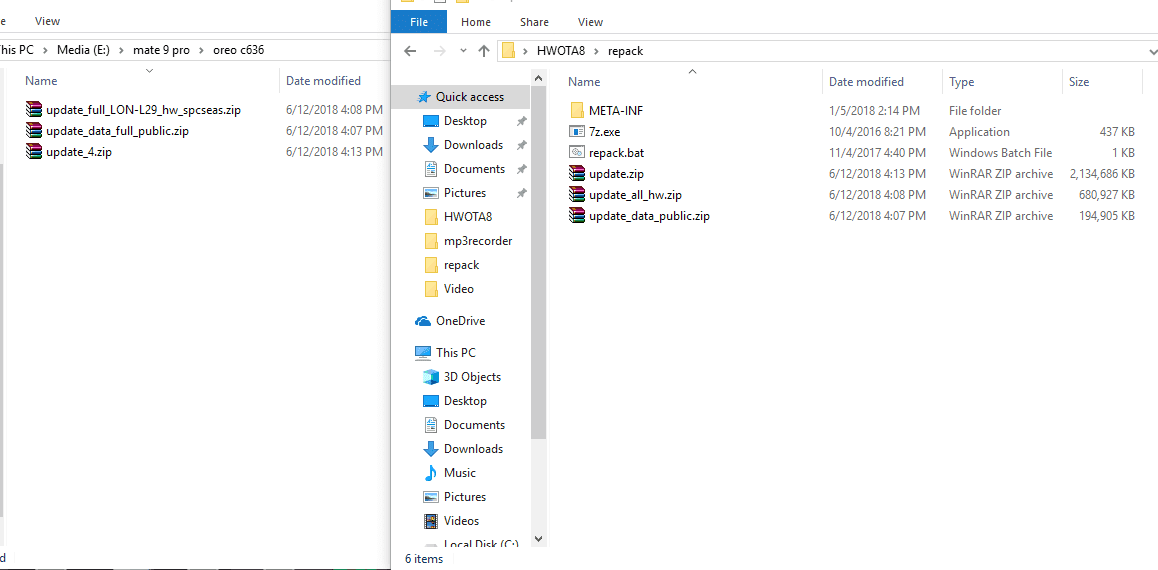Viewport: 1158px width, 570px height.
Task: Click the sidebar scrollbar up arrow
Action: coord(538,78)
